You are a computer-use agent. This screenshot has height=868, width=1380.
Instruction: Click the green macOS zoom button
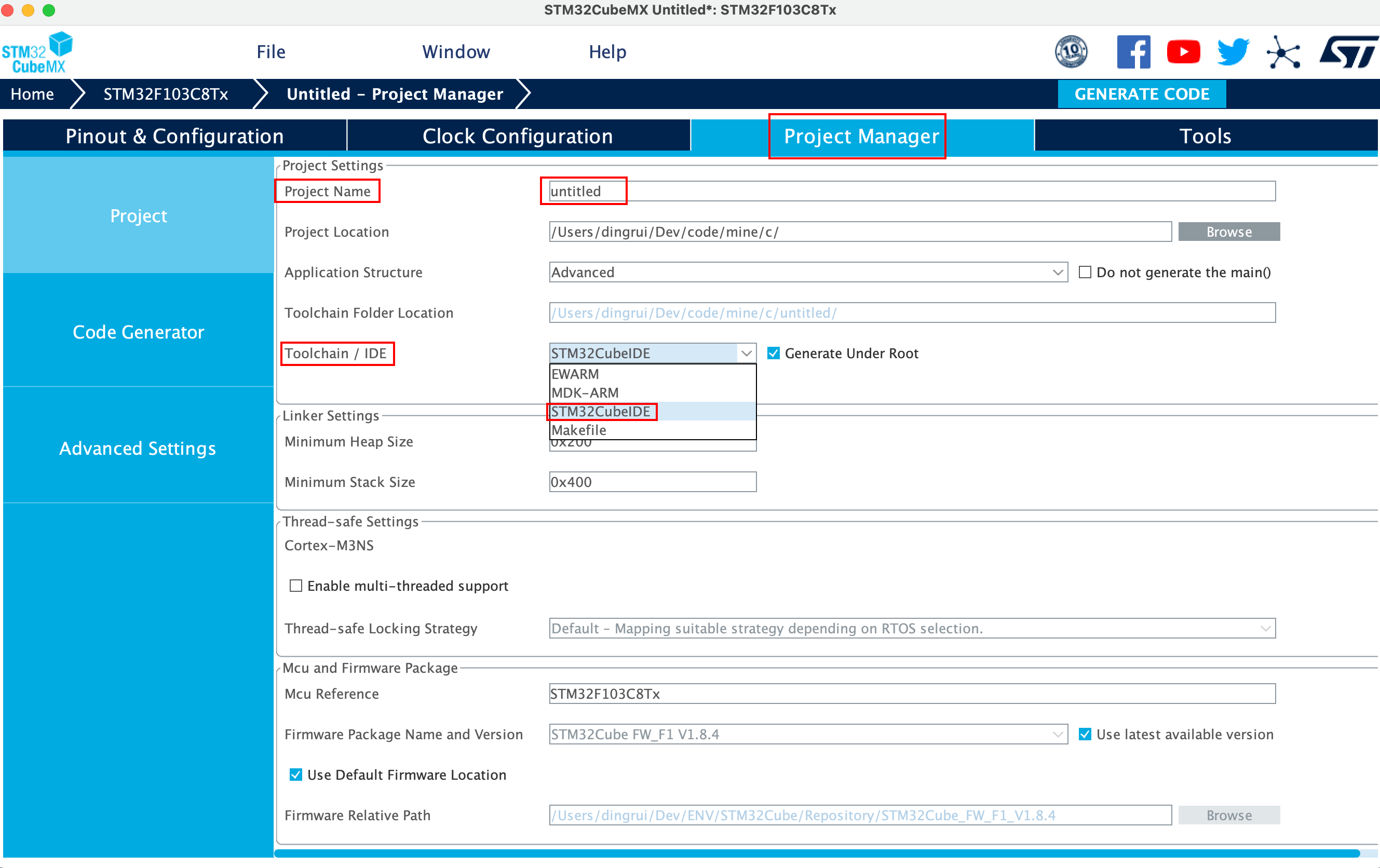(49, 10)
